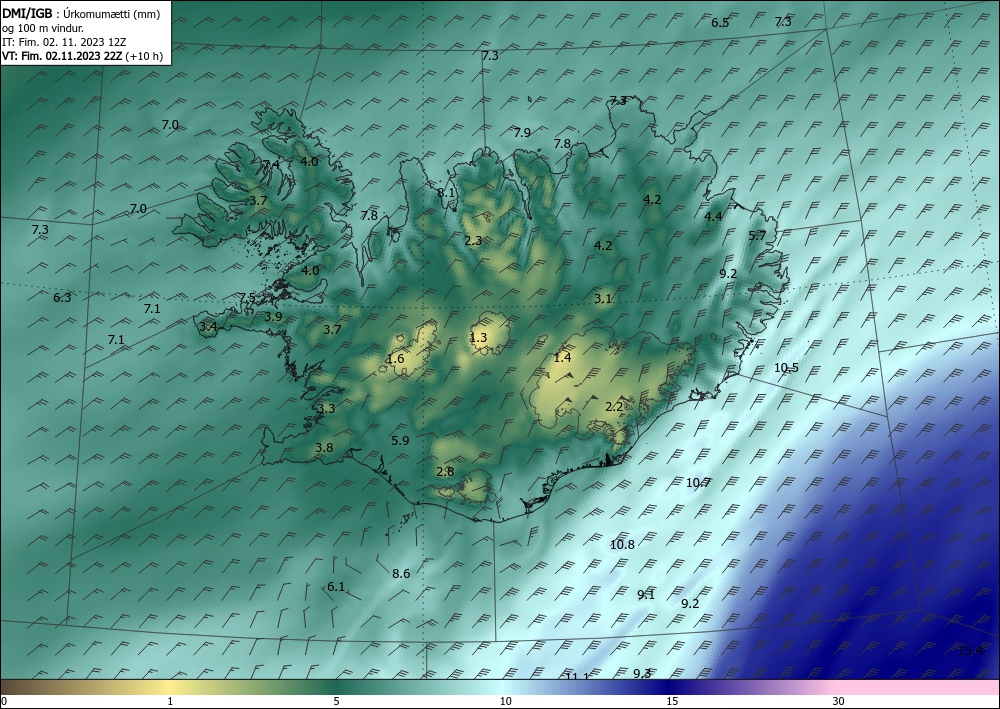Click the 10.7 value southeast of Iceland
Viewport: 1000px width, 709px height.
[x=698, y=482]
